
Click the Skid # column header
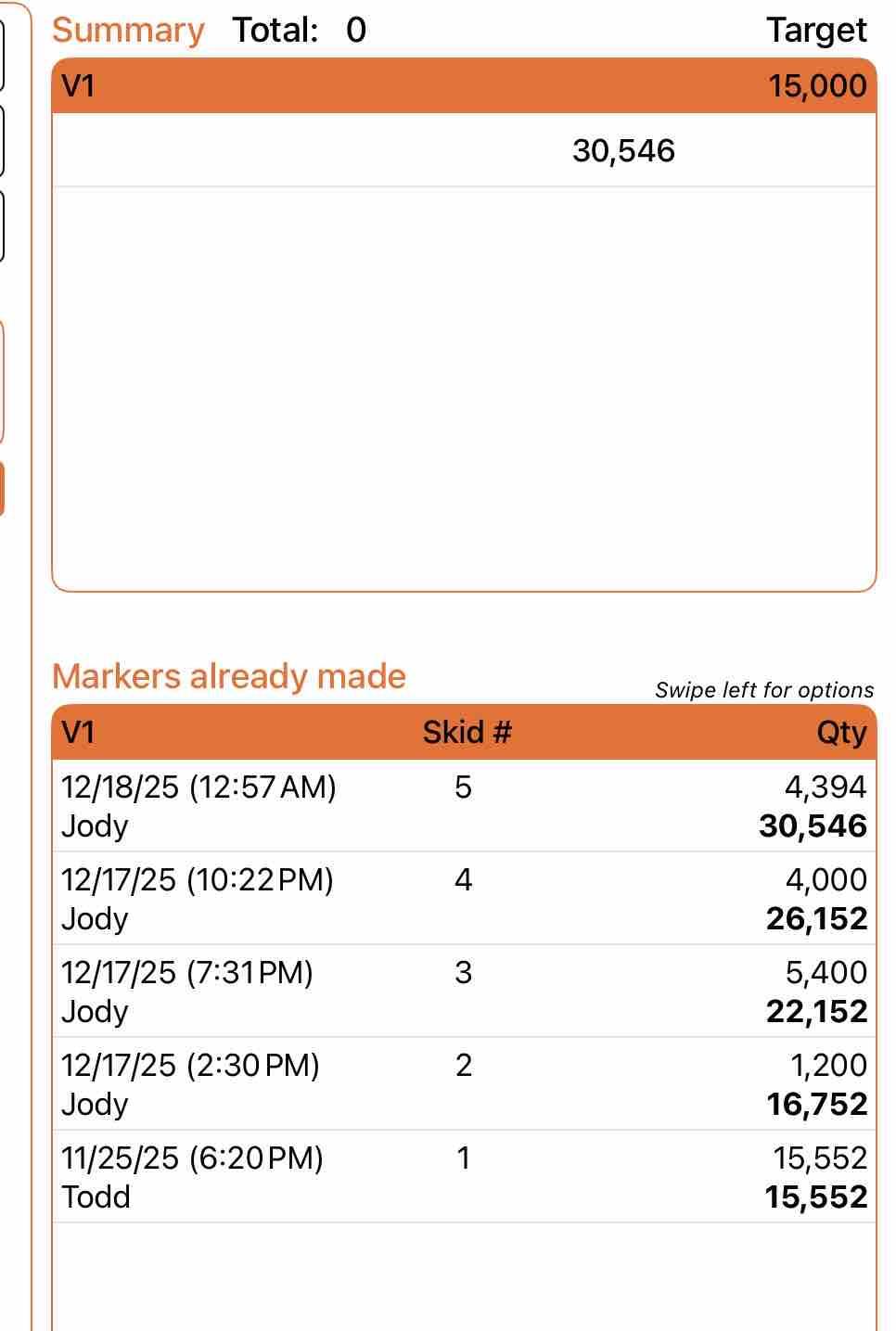click(467, 733)
